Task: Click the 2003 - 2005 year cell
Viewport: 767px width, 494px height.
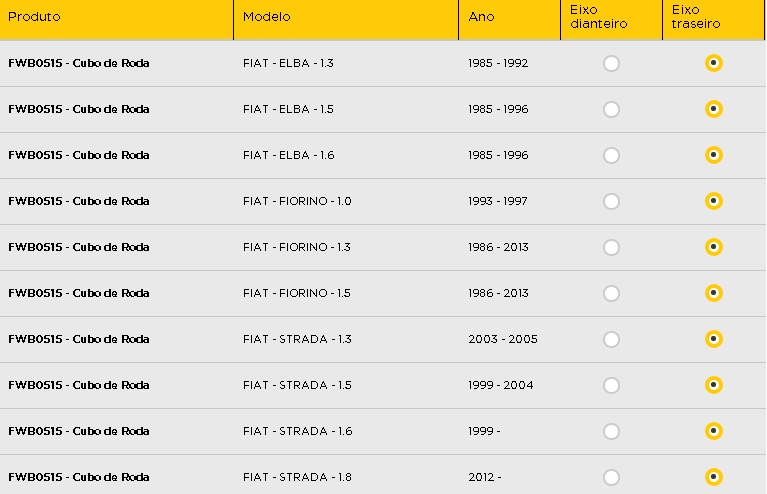Action: tap(503, 339)
